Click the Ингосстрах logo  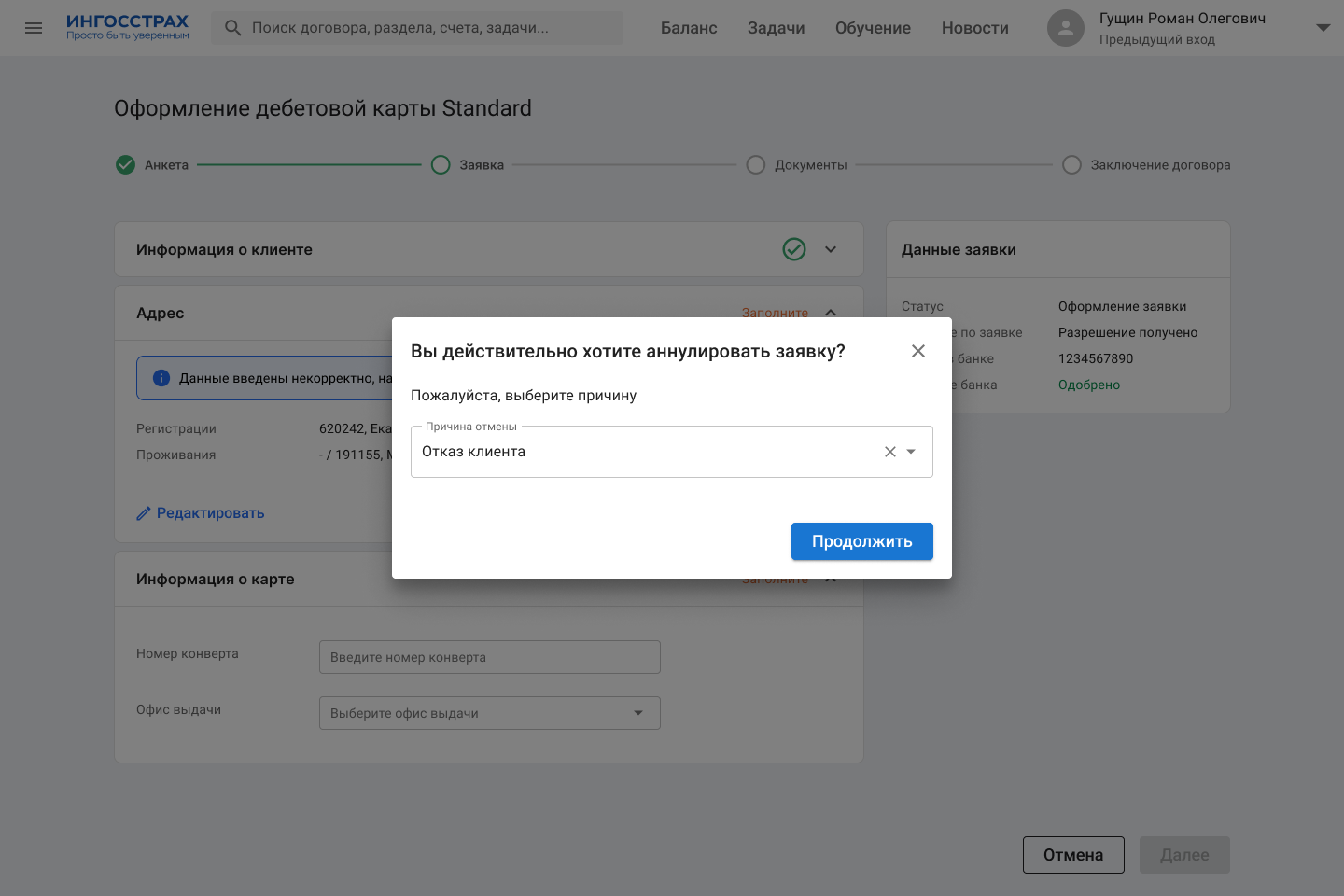click(x=128, y=27)
